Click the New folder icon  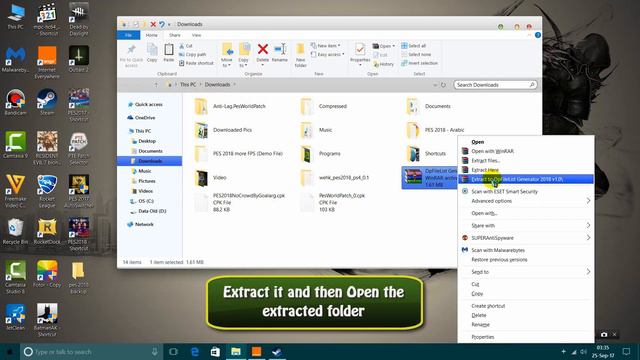[300, 50]
